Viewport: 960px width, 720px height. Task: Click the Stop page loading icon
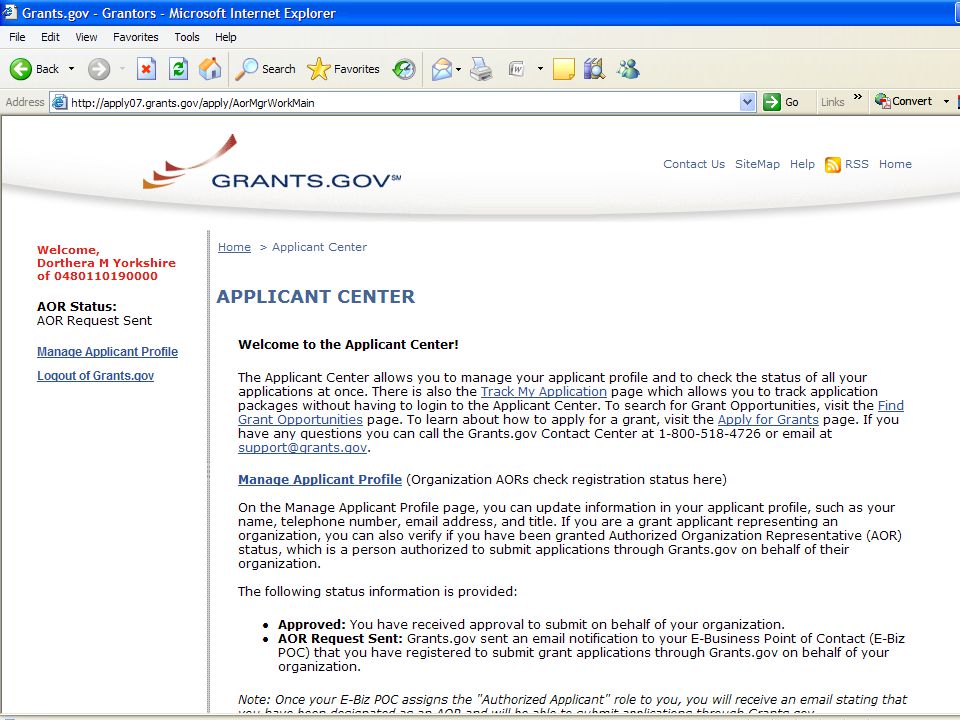pos(146,69)
